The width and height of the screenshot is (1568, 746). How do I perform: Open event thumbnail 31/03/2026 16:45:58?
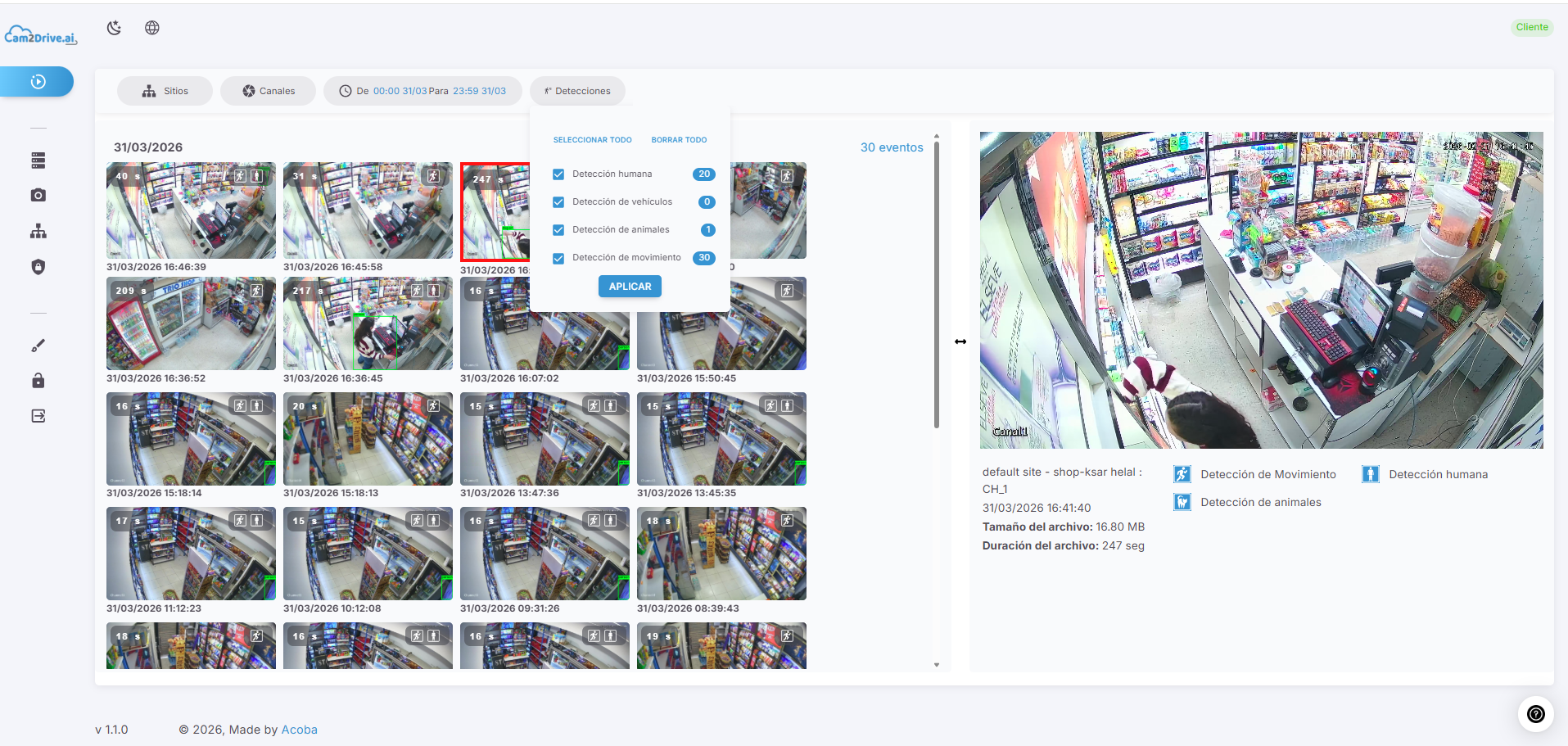click(x=368, y=210)
